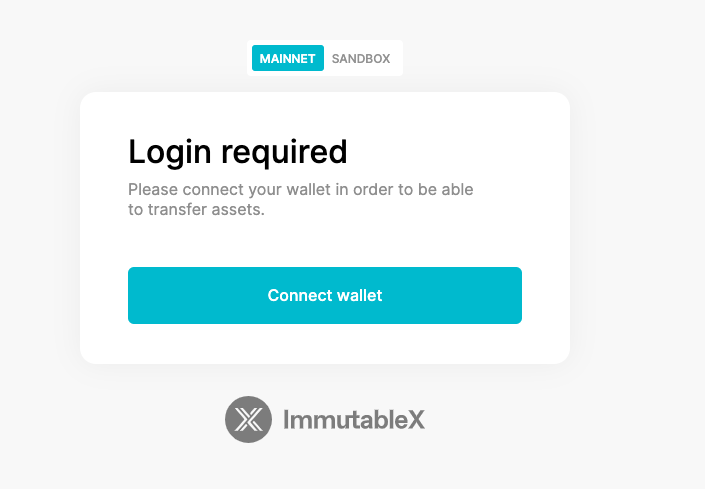Viewport: 705px width, 489px height.
Task: Click the gray X emblem beside ImmutableX
Action: [248, 419]
